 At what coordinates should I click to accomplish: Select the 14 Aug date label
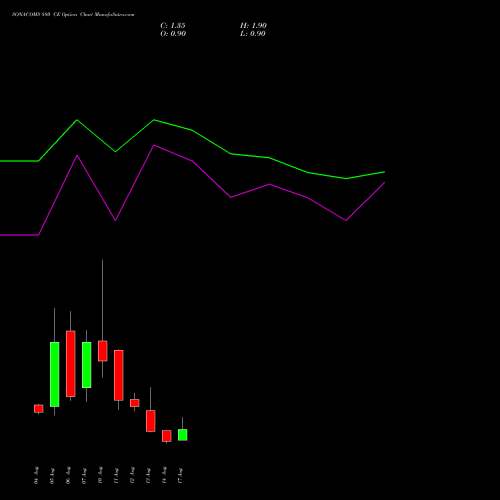click(x=164, y=475)
